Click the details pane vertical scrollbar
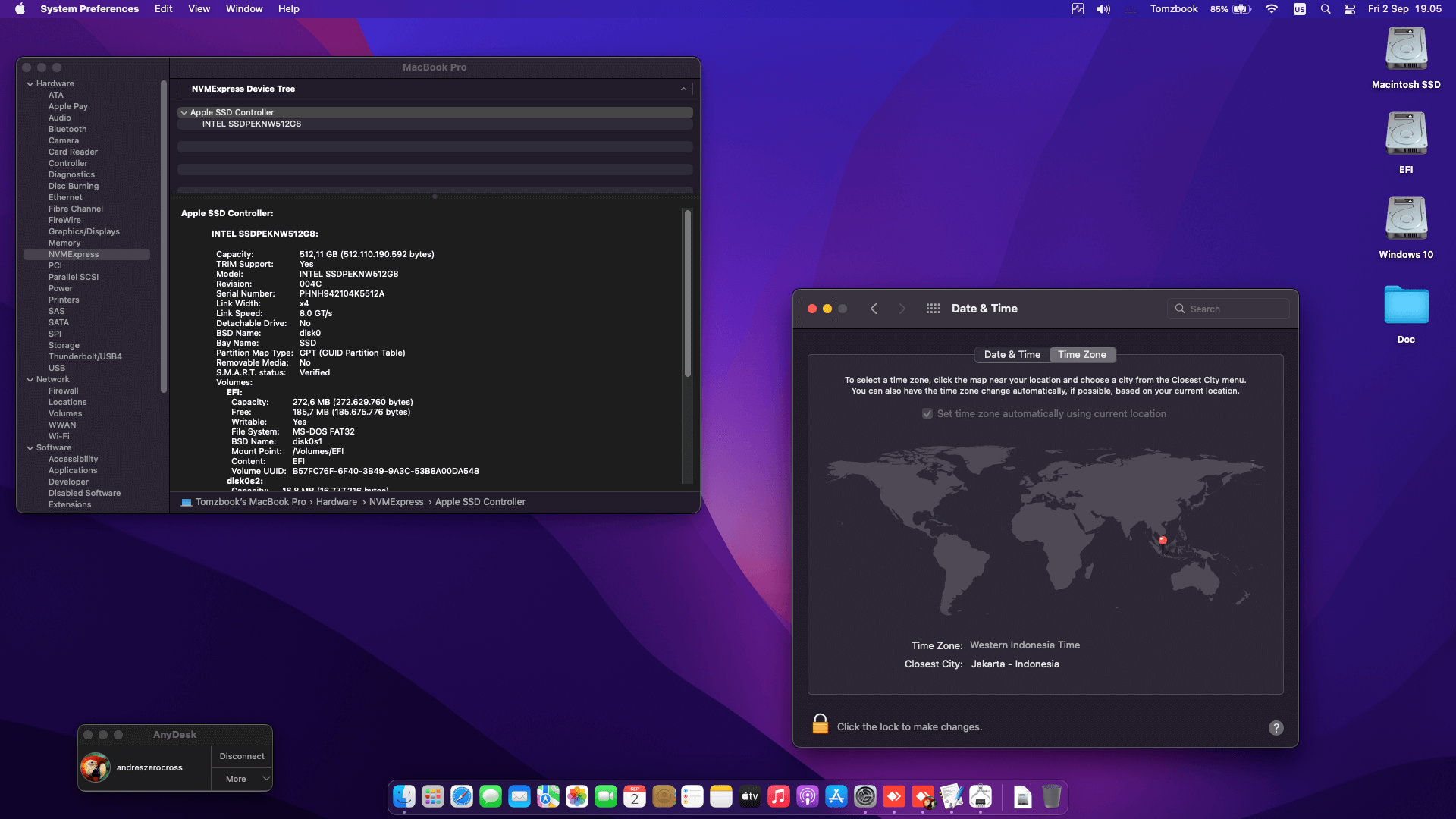 point(687,293)
